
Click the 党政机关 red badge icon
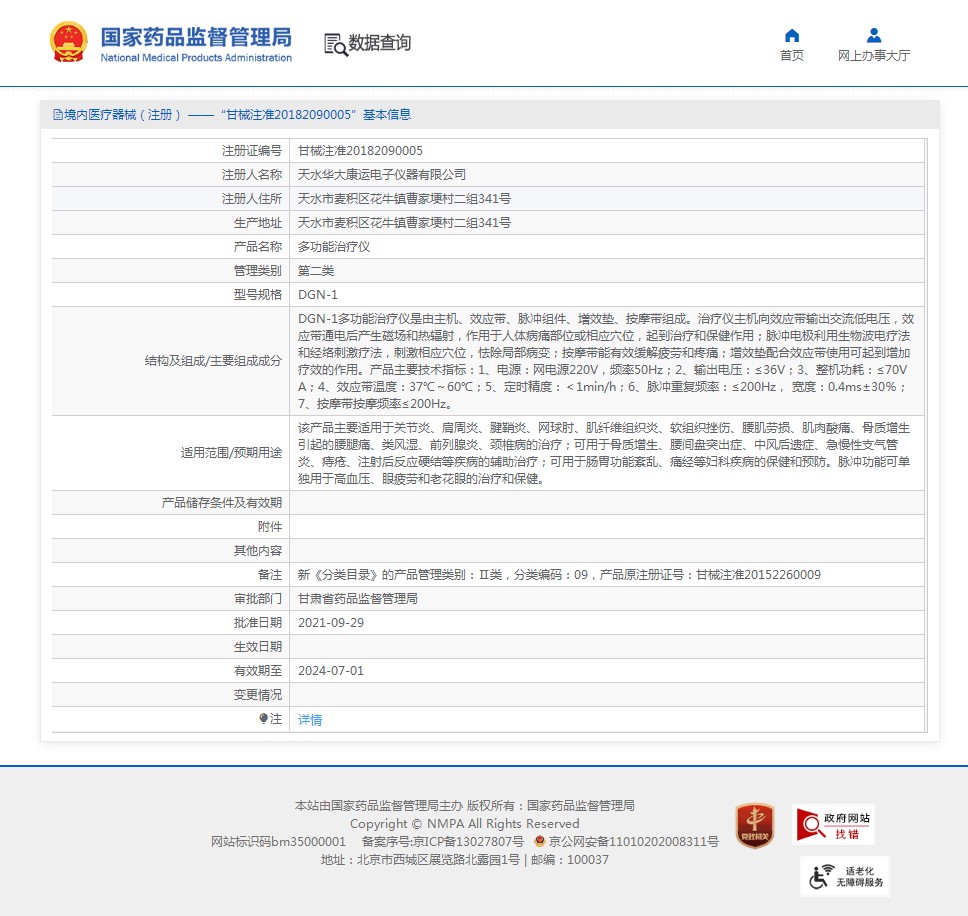pyautogui.click(x=754, y=825)
